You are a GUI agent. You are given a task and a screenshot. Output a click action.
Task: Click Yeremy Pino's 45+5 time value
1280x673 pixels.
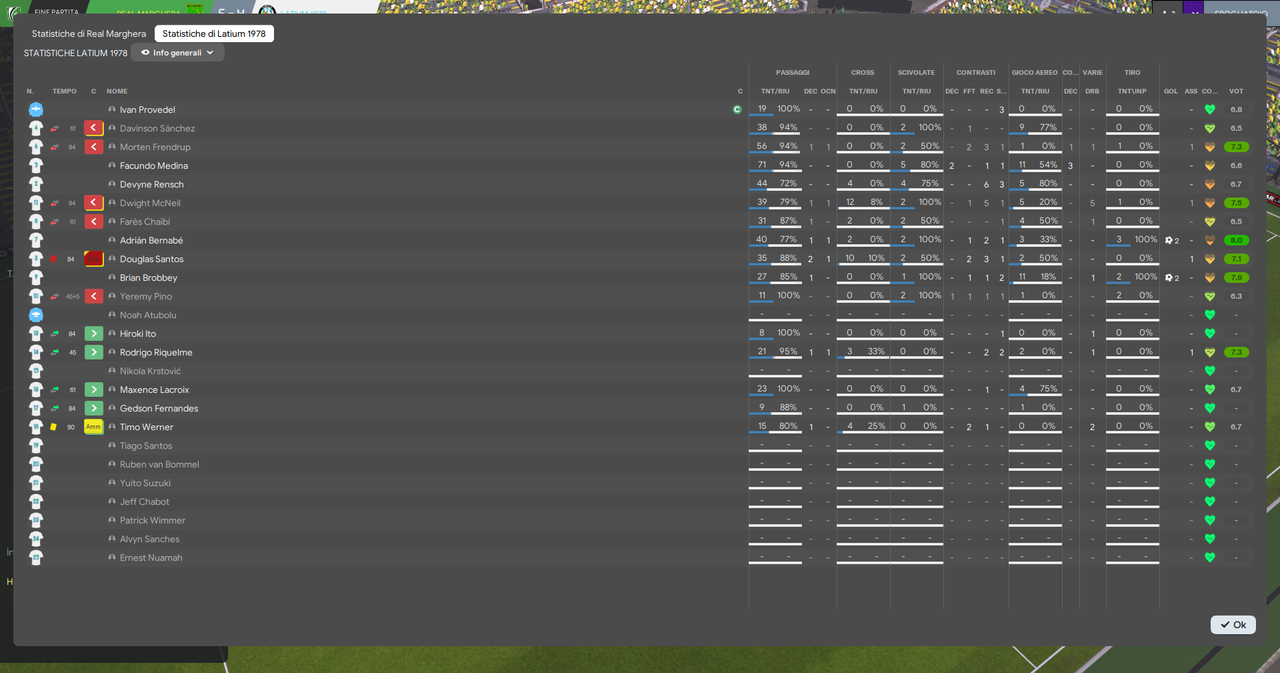tap(72, 297)
